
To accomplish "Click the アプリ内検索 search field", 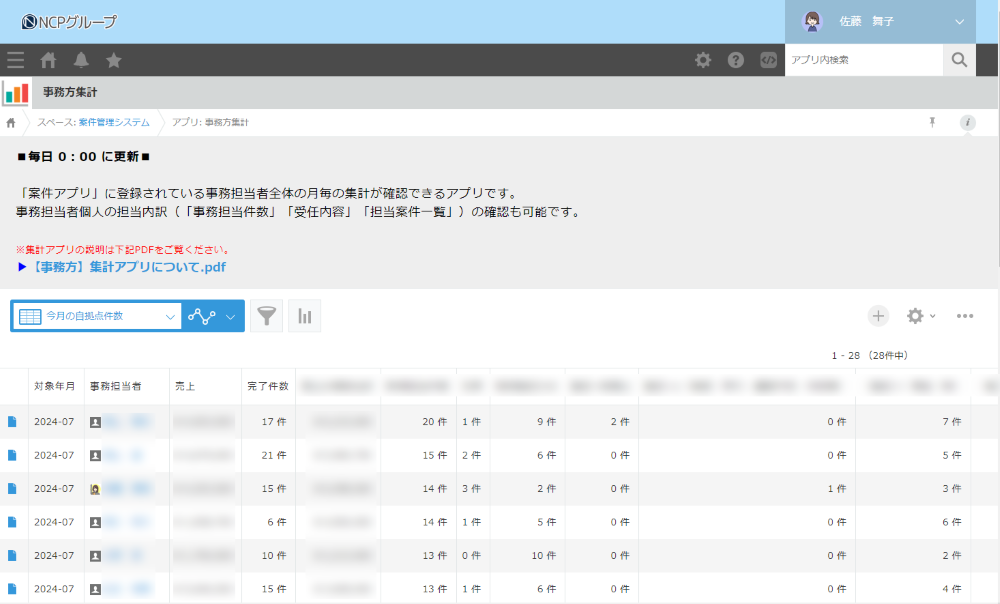I will pyautogui.click(x=863, y=60).
